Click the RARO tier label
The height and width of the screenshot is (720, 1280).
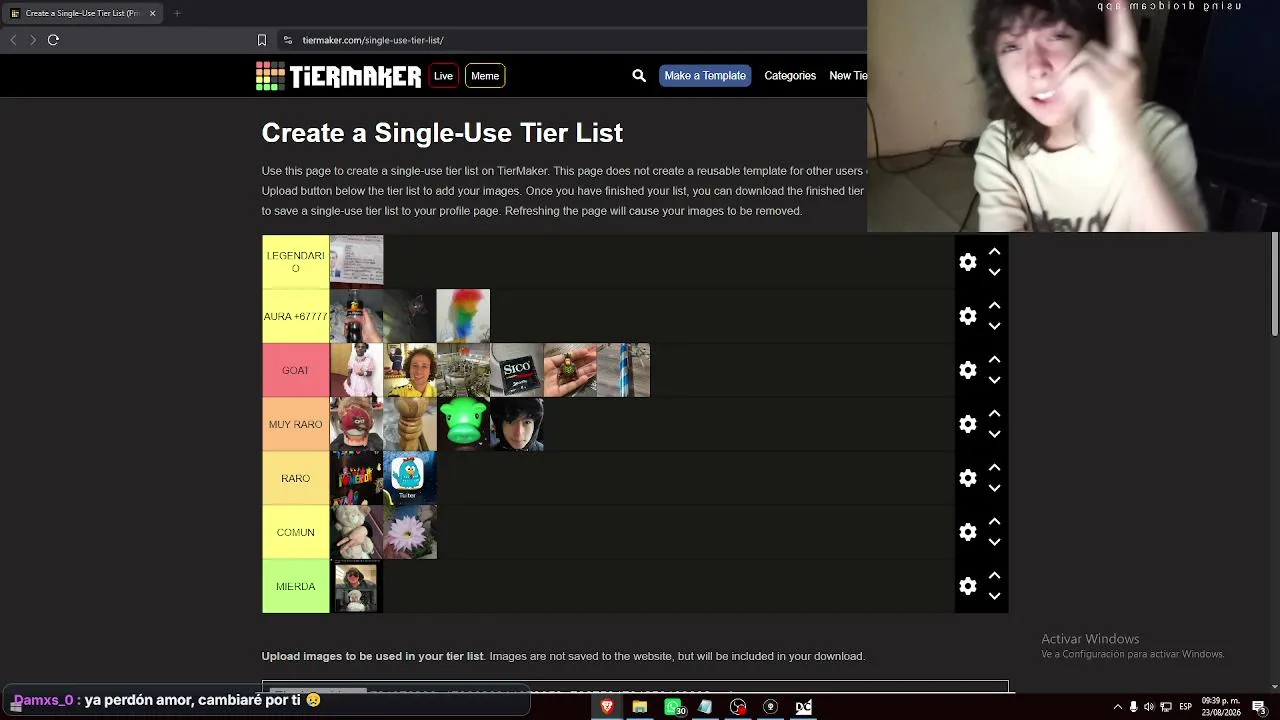pyautogui.click(x=296, y=478)
